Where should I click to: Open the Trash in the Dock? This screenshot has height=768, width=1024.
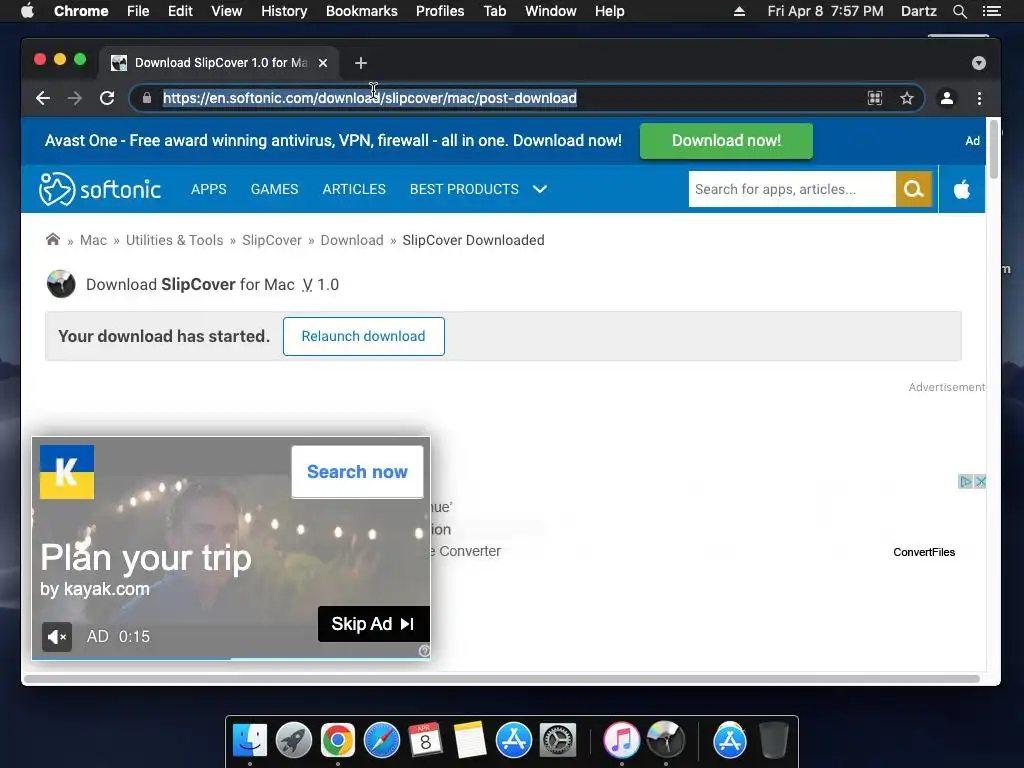pyautogui.click(x=774, y=741)
